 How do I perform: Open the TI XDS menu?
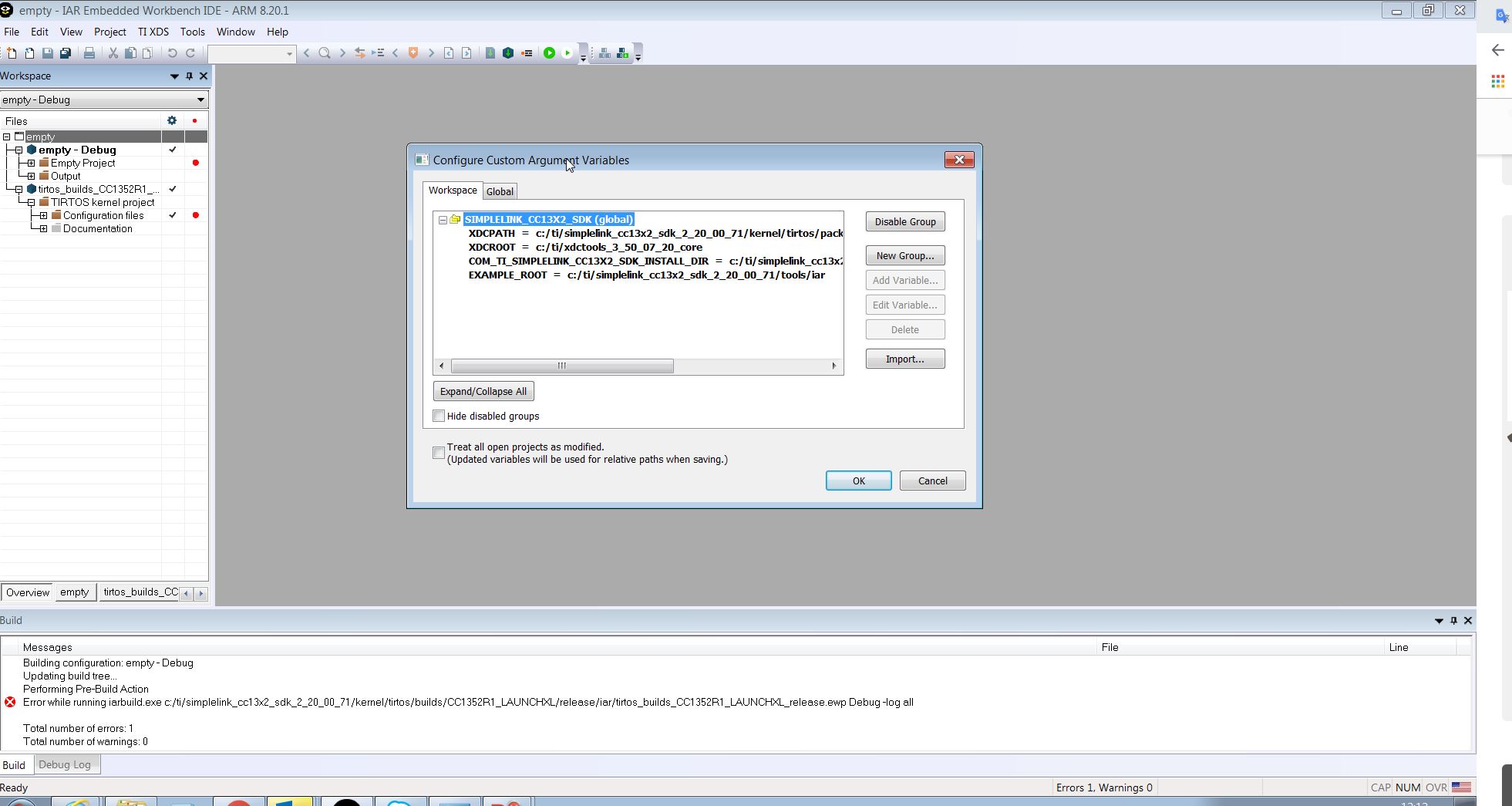153,32
